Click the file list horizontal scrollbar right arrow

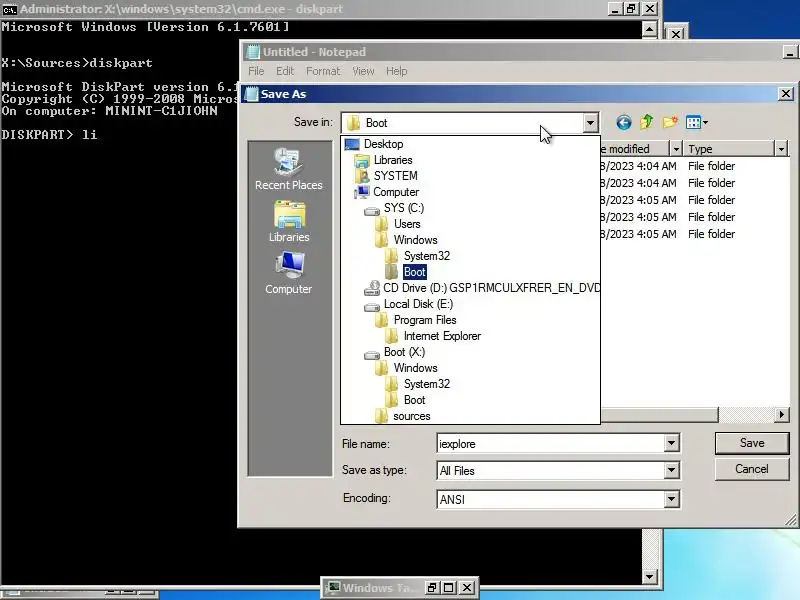782,415
